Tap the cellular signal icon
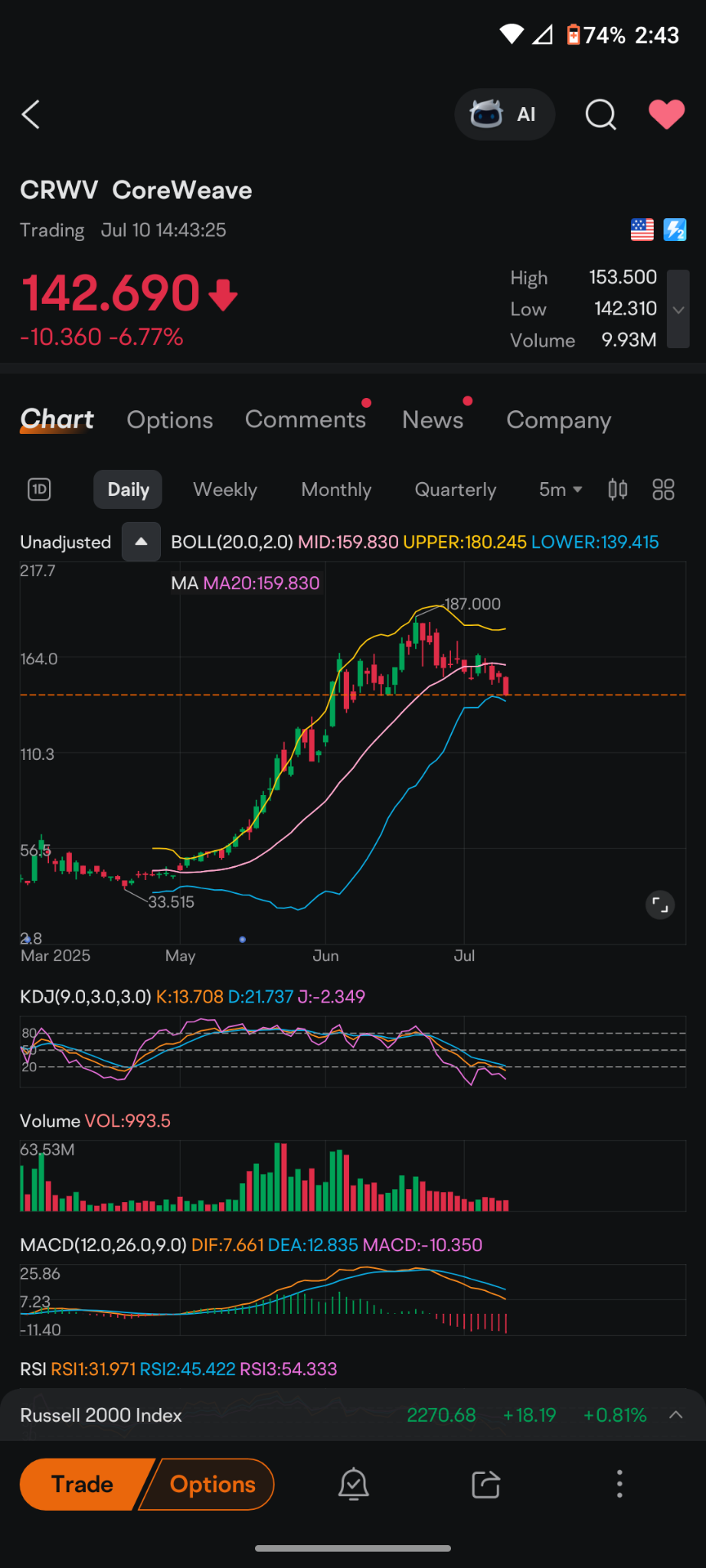 pyautogui.click(x=542, y=34)
